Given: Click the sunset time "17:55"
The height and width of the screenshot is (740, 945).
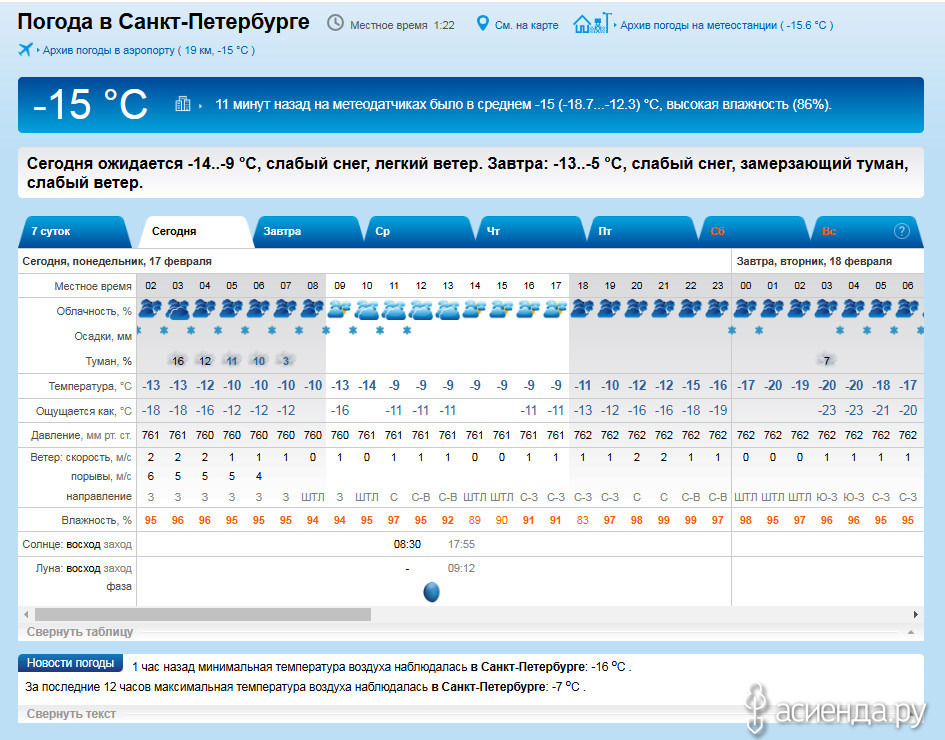Looking at the screenshot, I should tap(461, 544).
